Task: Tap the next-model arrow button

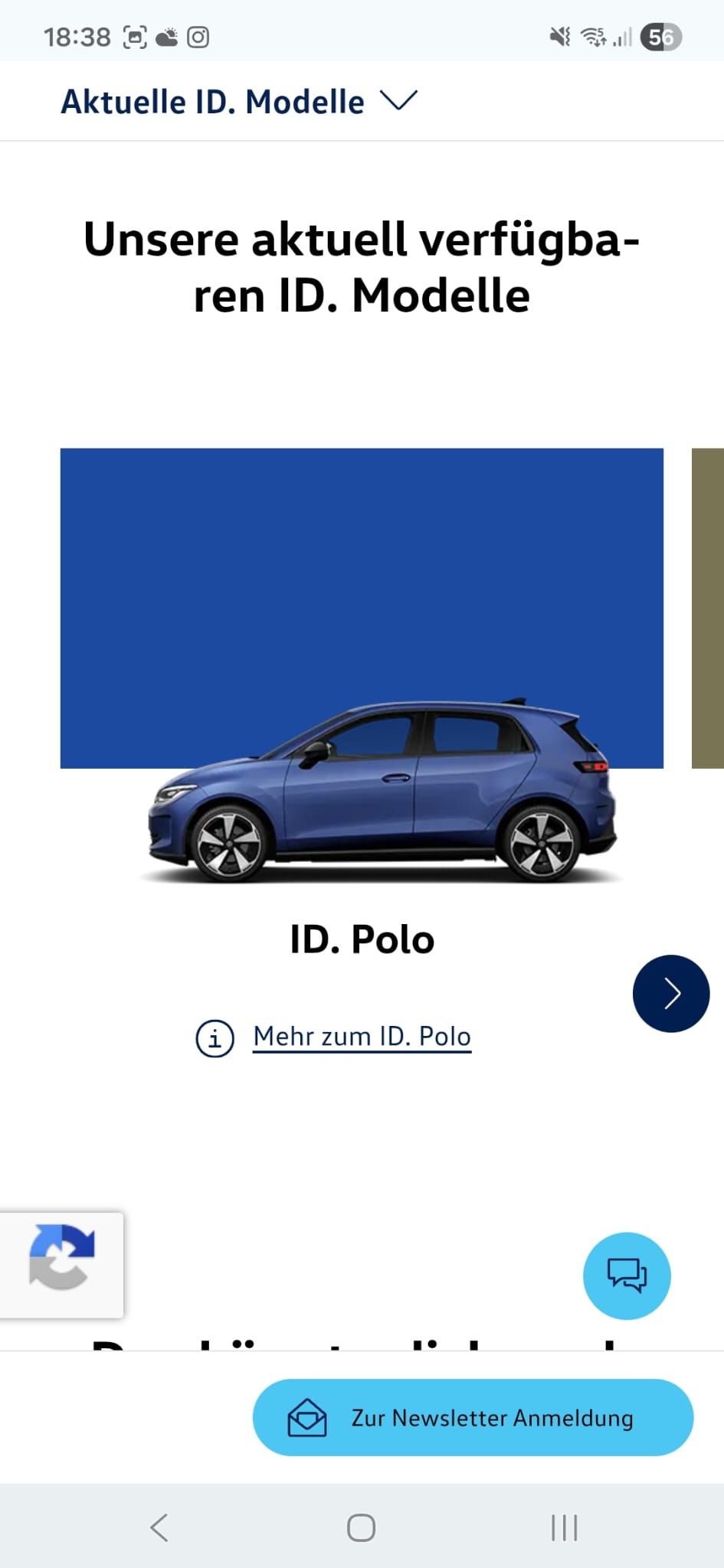Action: (x=671, y=994)
